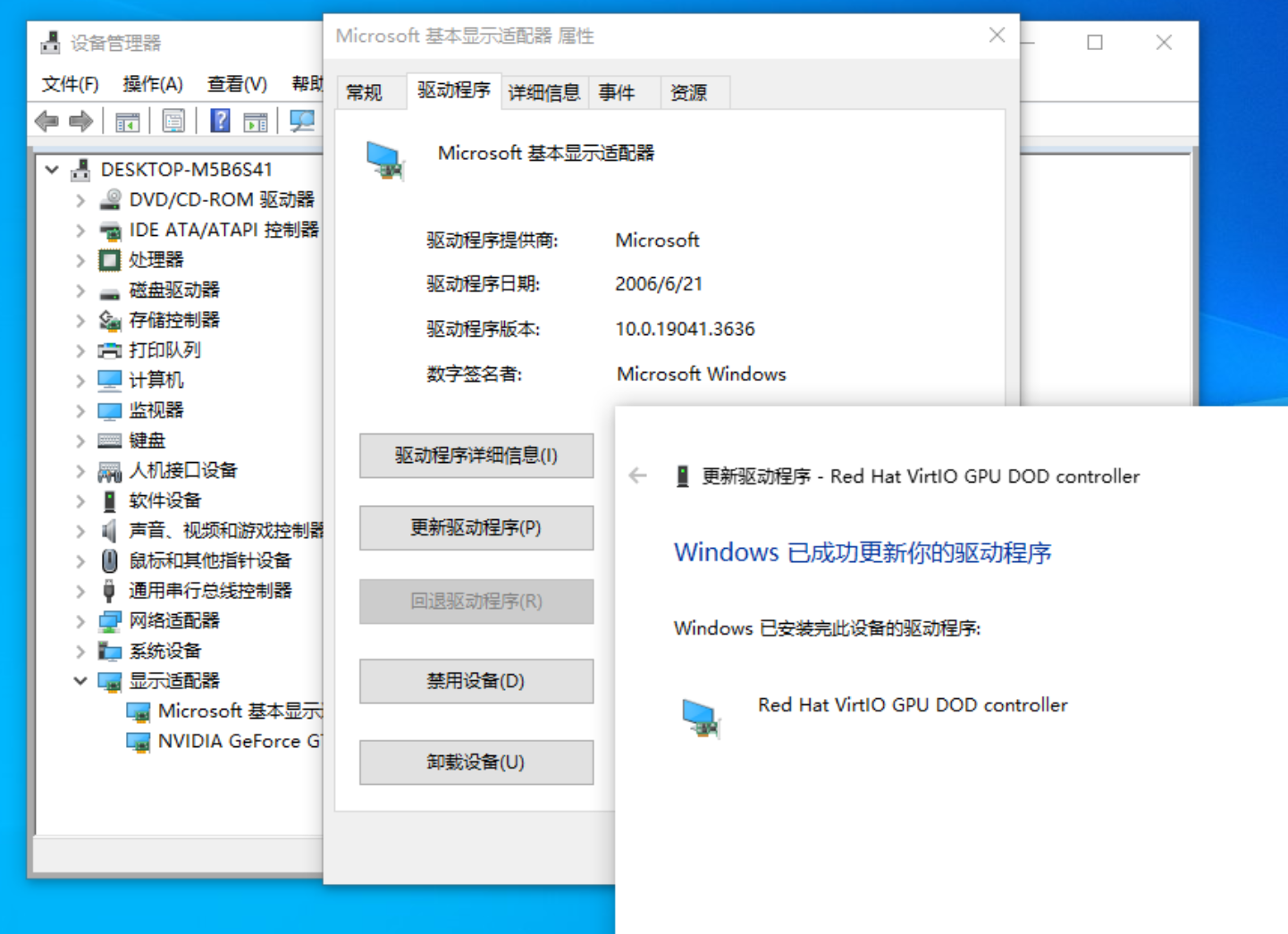Screen dimensions: 1288x934
Task: Maximize the 设备管理器 window
Action: pos(1095,42)
